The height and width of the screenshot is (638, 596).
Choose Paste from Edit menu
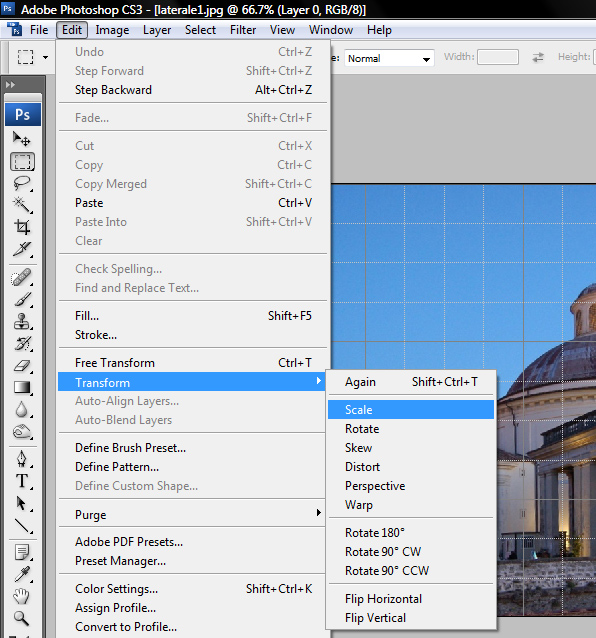pos(193,203)
